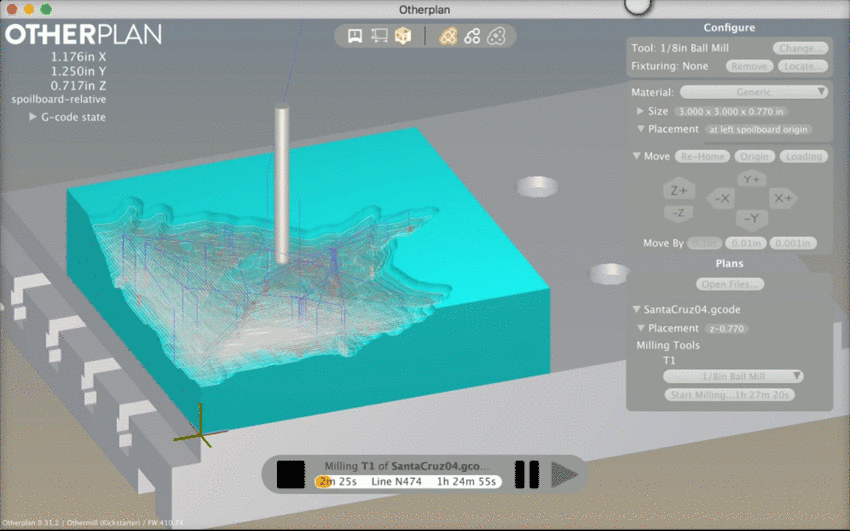Select the first Move By increment
The height and width of the screenshot is (531, 850).
click(x=704, y=243)
